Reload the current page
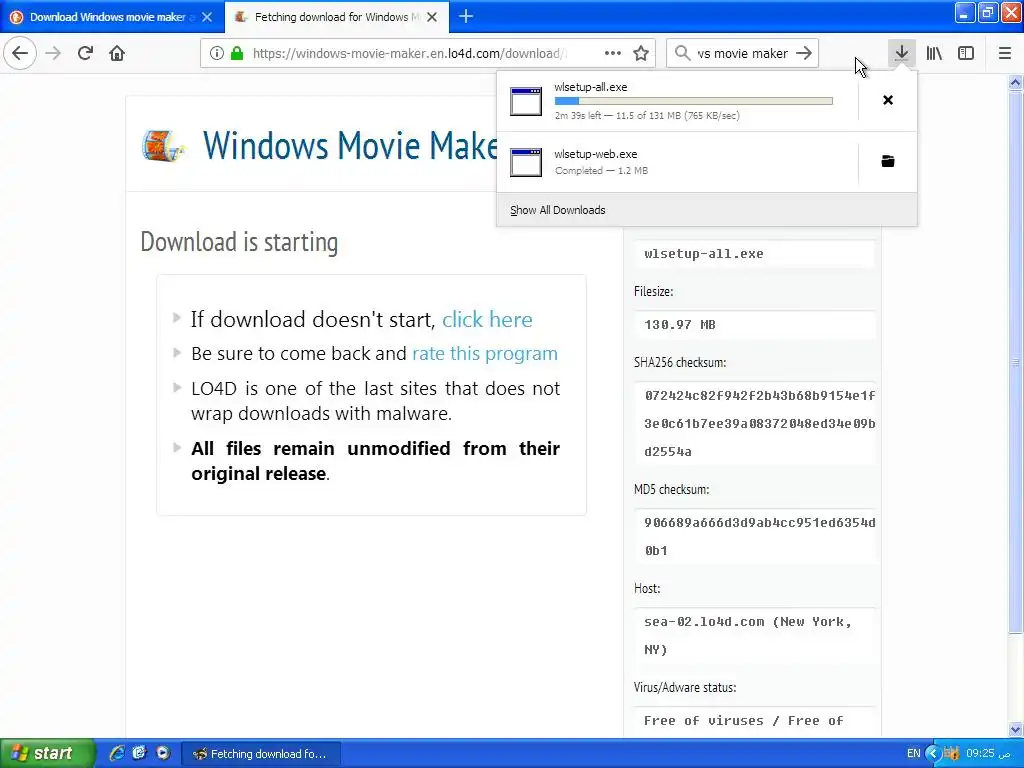Image resolution: width=1024 pixels, height=768 pixels. point(85,53)
